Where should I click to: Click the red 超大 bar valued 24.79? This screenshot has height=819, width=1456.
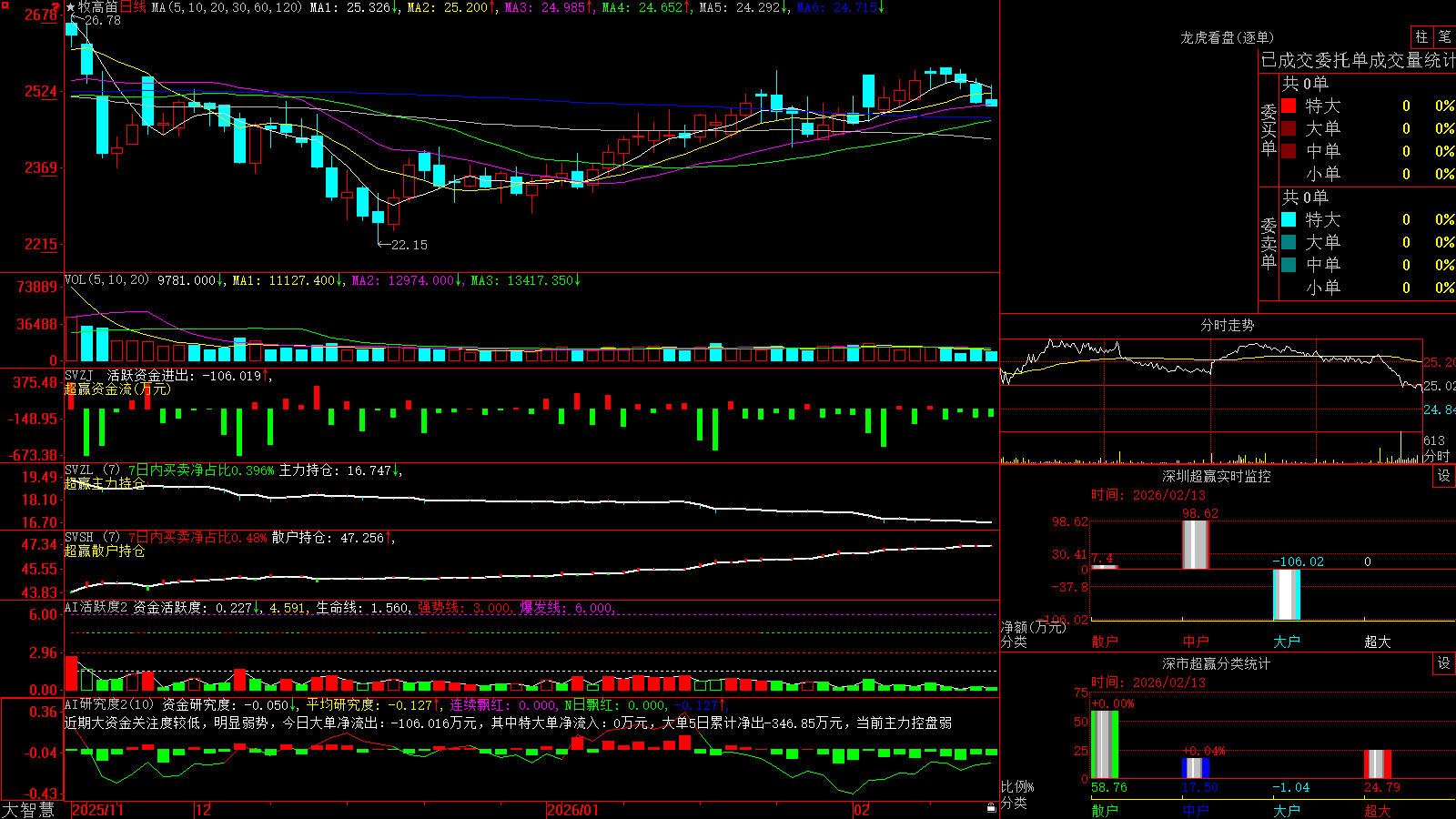pos(1378,764)
